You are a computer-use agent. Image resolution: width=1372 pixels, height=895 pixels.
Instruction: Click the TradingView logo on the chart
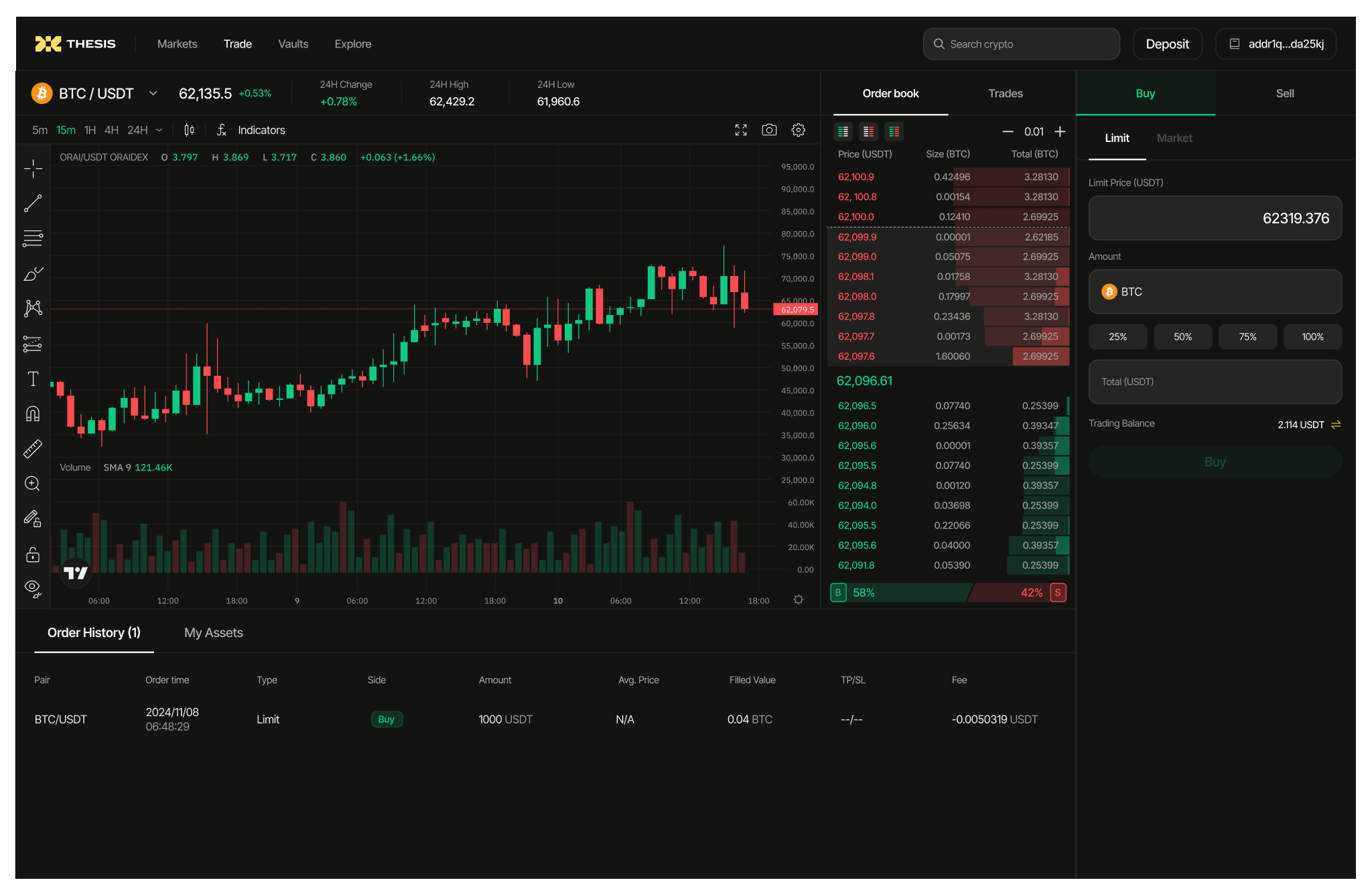pyautogui.click(x=76, y=573)
